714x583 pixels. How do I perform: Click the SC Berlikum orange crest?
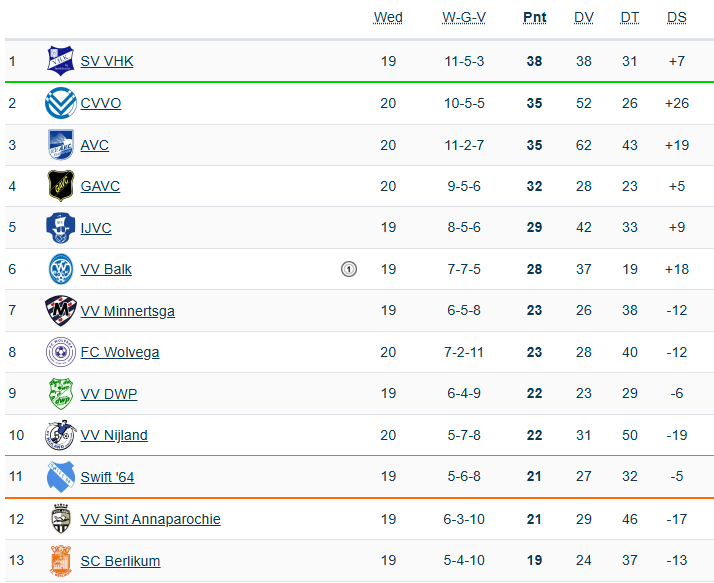[x=61, y=561]
